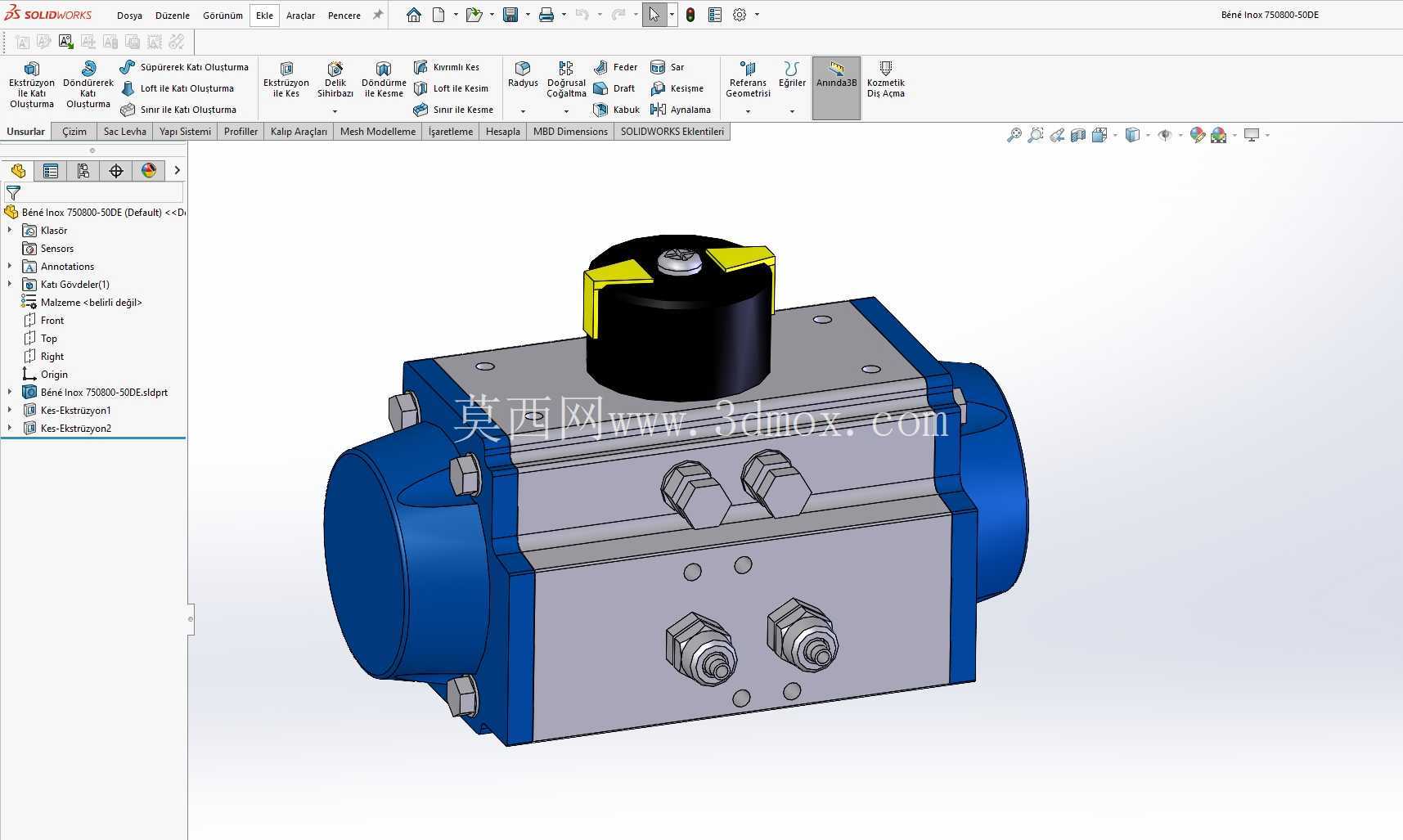This screenshot has width=1403, height=840.
Task: Click Kozmetik Diş Açma tool
Action: (x=886, y=79)
